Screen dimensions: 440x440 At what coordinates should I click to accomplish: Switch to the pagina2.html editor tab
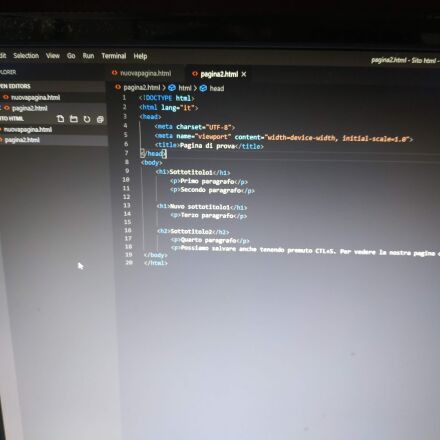click(x=219, y=74)
